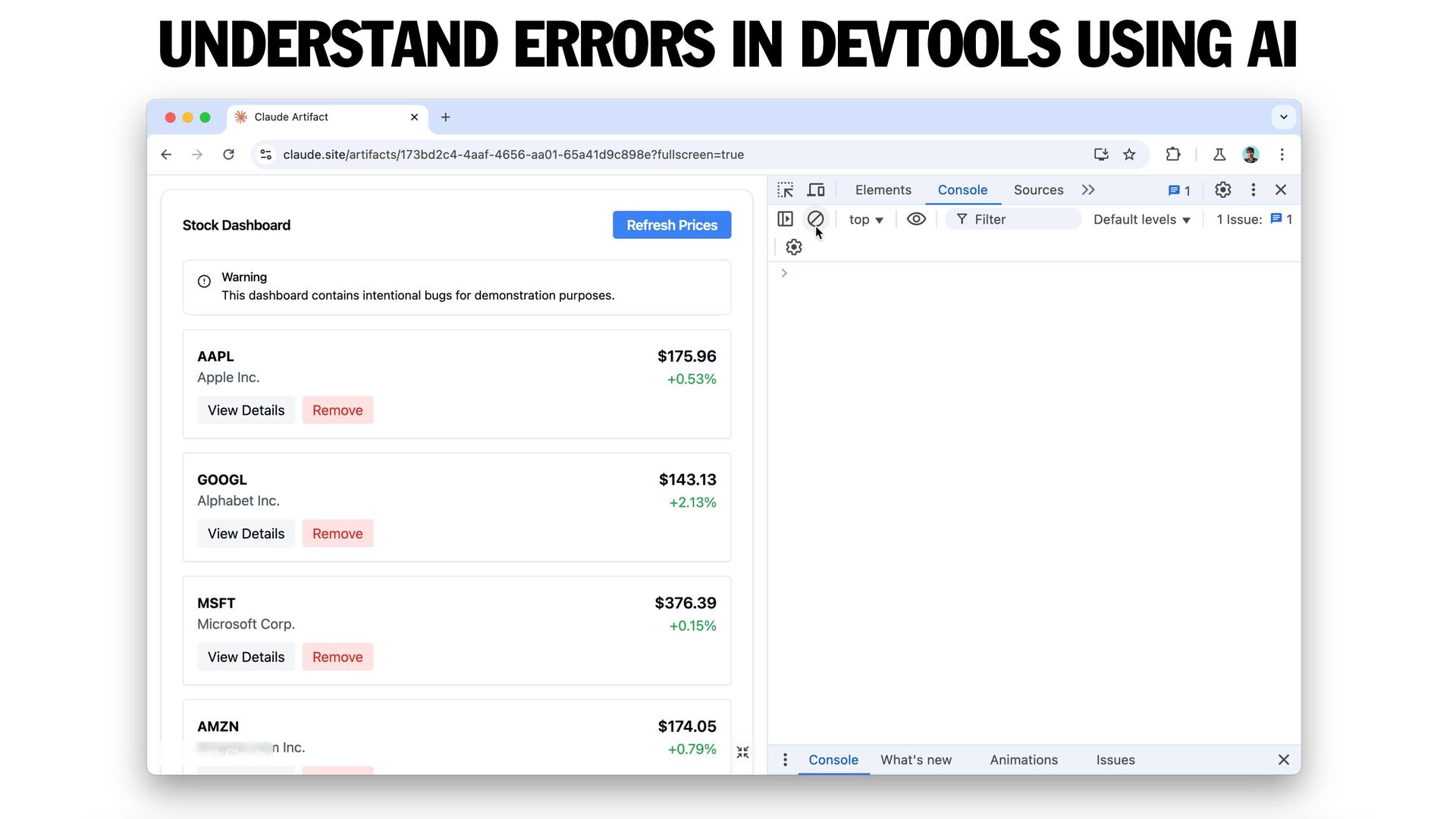
Task: Open the top JavaScript context dropdown
Action: pyautogui.click(x=866, y=219)
